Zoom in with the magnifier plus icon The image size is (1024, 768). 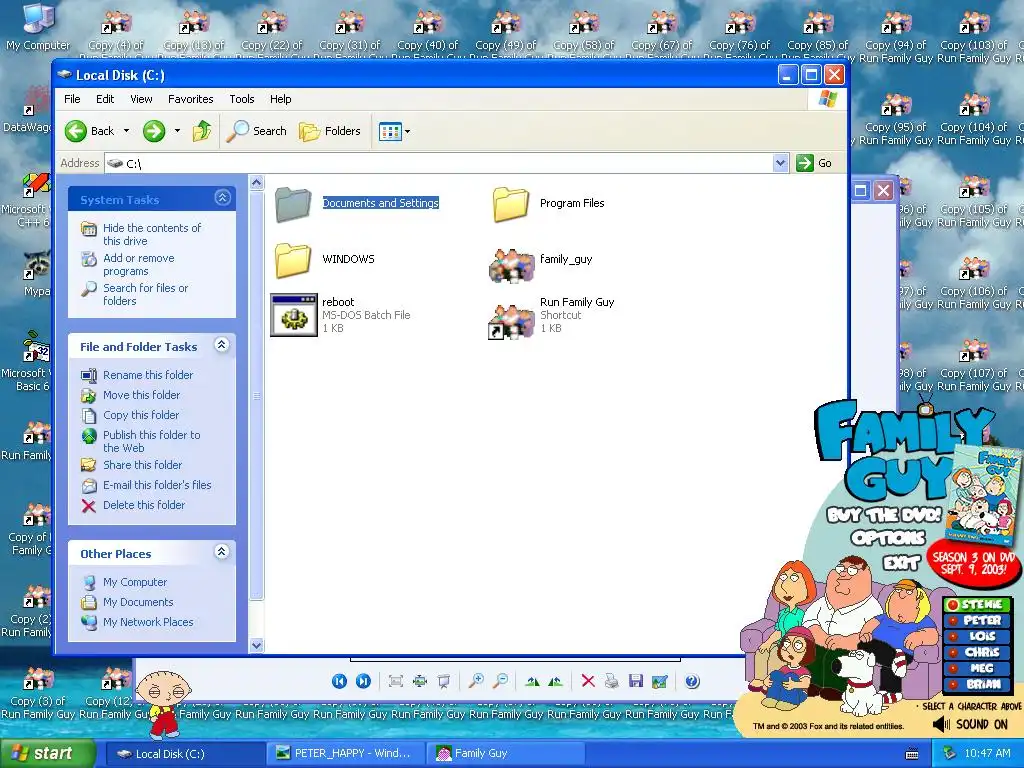pos(476,681)
